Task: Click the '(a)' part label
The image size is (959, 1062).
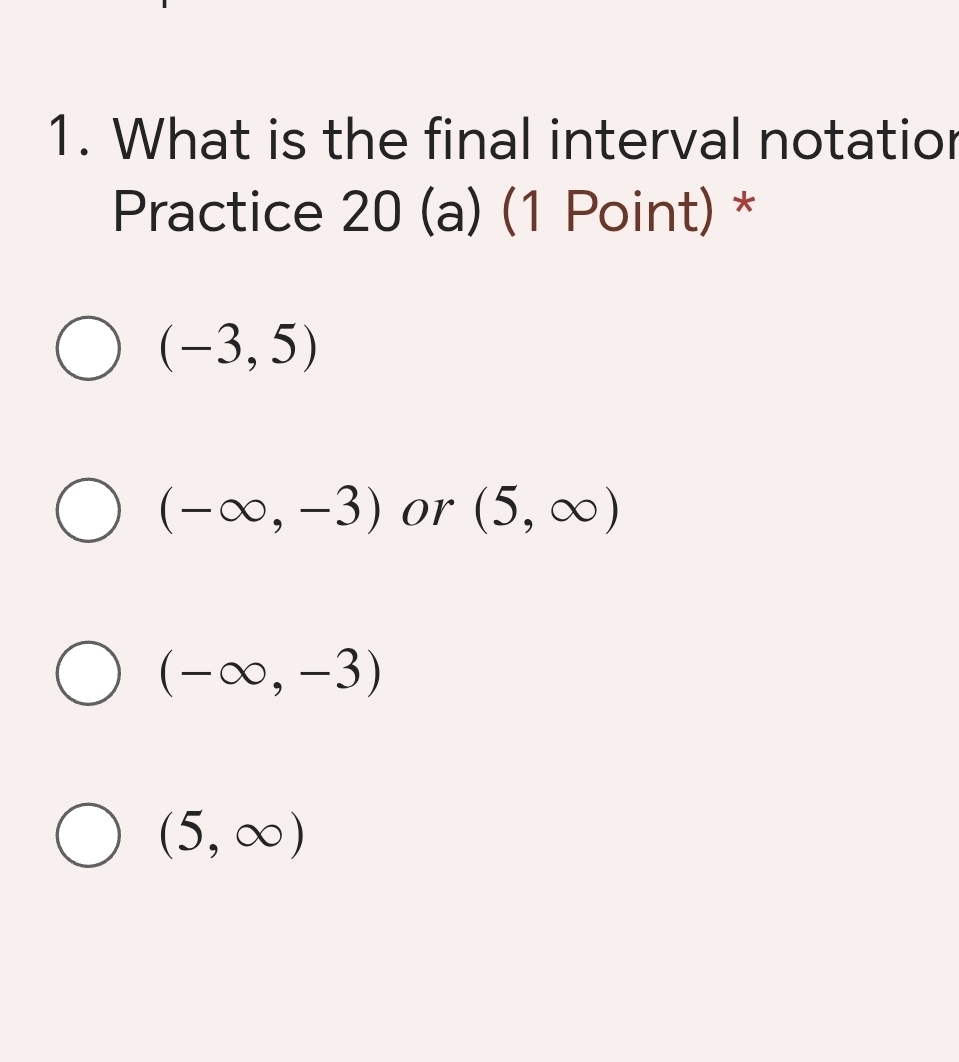Action: 451,212
